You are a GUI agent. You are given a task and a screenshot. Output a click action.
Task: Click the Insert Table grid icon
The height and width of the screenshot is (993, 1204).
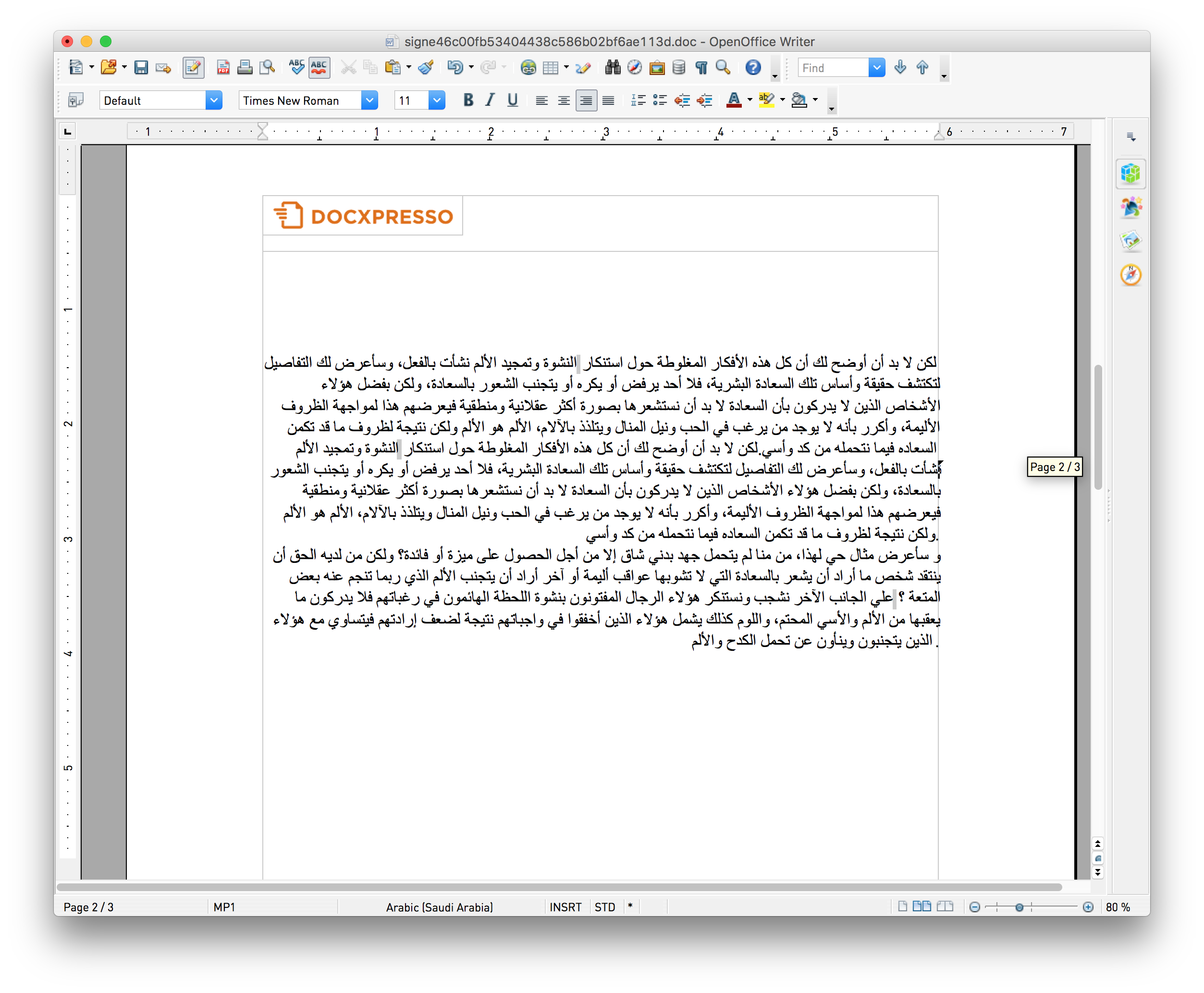coord(550,67)
